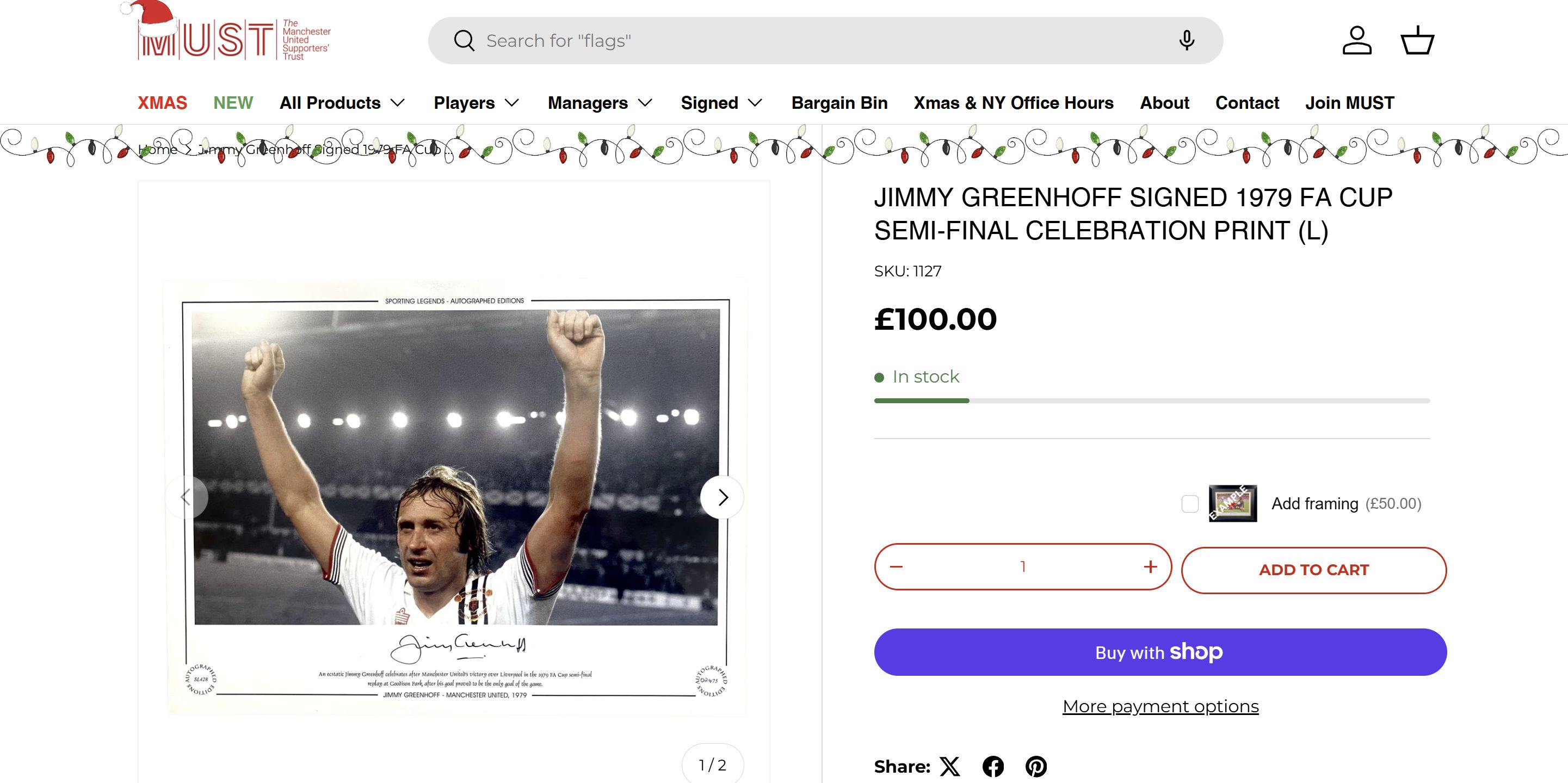Decrease quantity with minus button
This screenshot has height=783, width=1568.
(x=896, y=567)
